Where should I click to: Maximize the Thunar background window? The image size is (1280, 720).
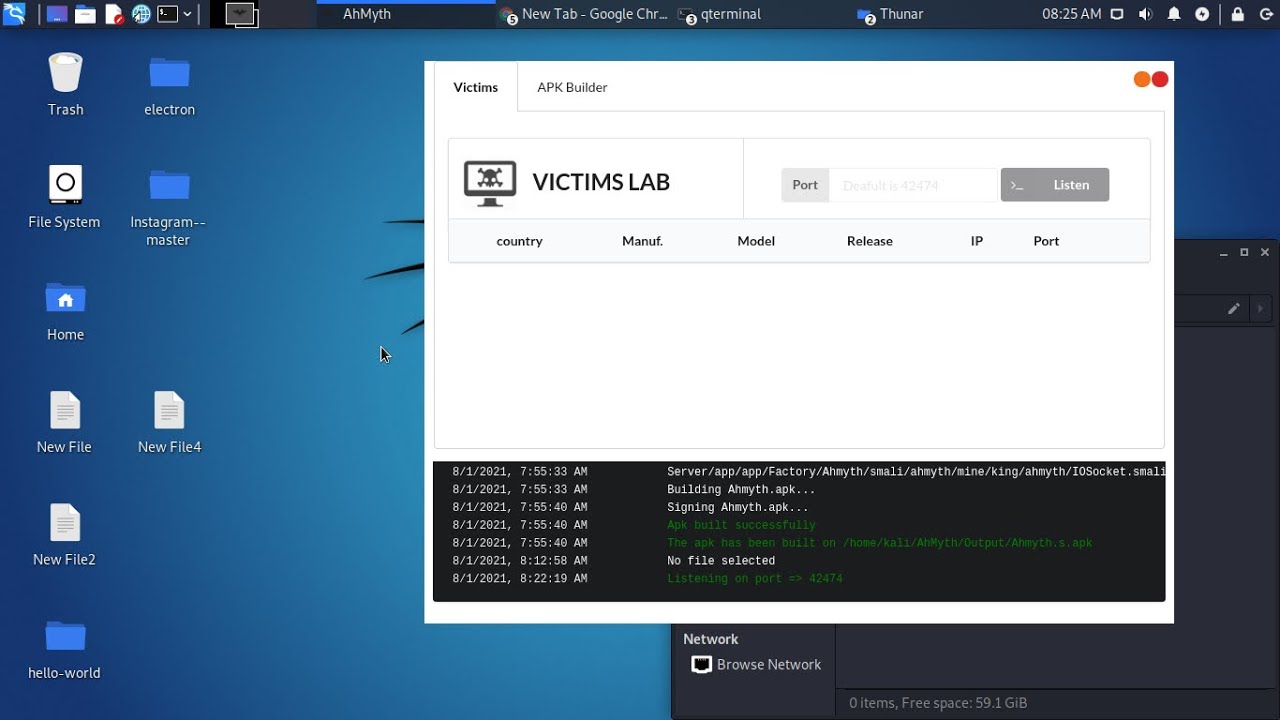pos(1244,253)
